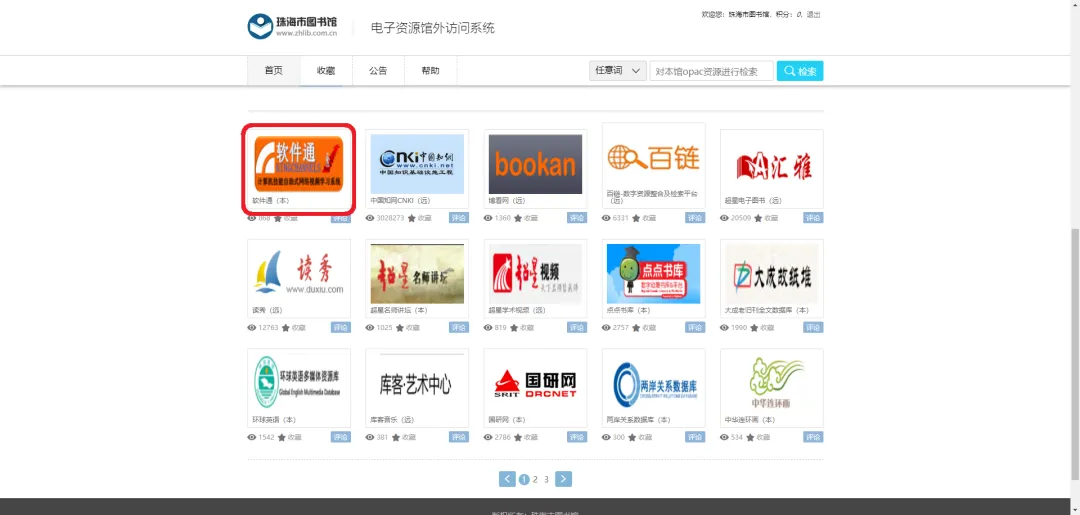This screenshot has width=1080, height=515.
Task: Open the 汇雅 thumbnail image
Action: [771, 164]
